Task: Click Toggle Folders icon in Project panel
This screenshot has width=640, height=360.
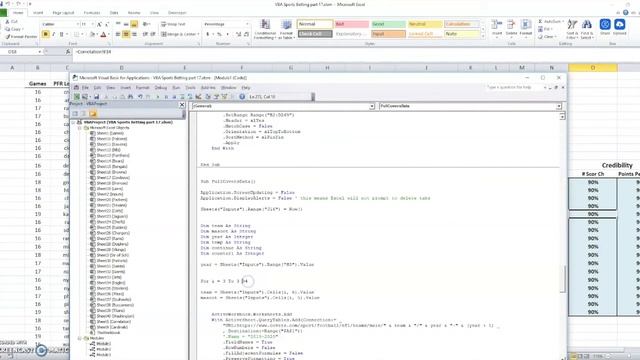Action: pyautogui.click(x=93, y=114)
